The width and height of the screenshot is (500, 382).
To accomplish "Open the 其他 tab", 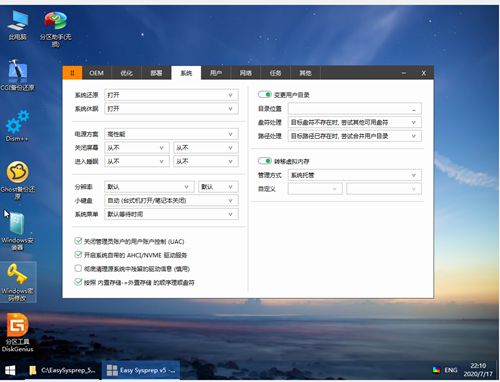I will 305,73.
